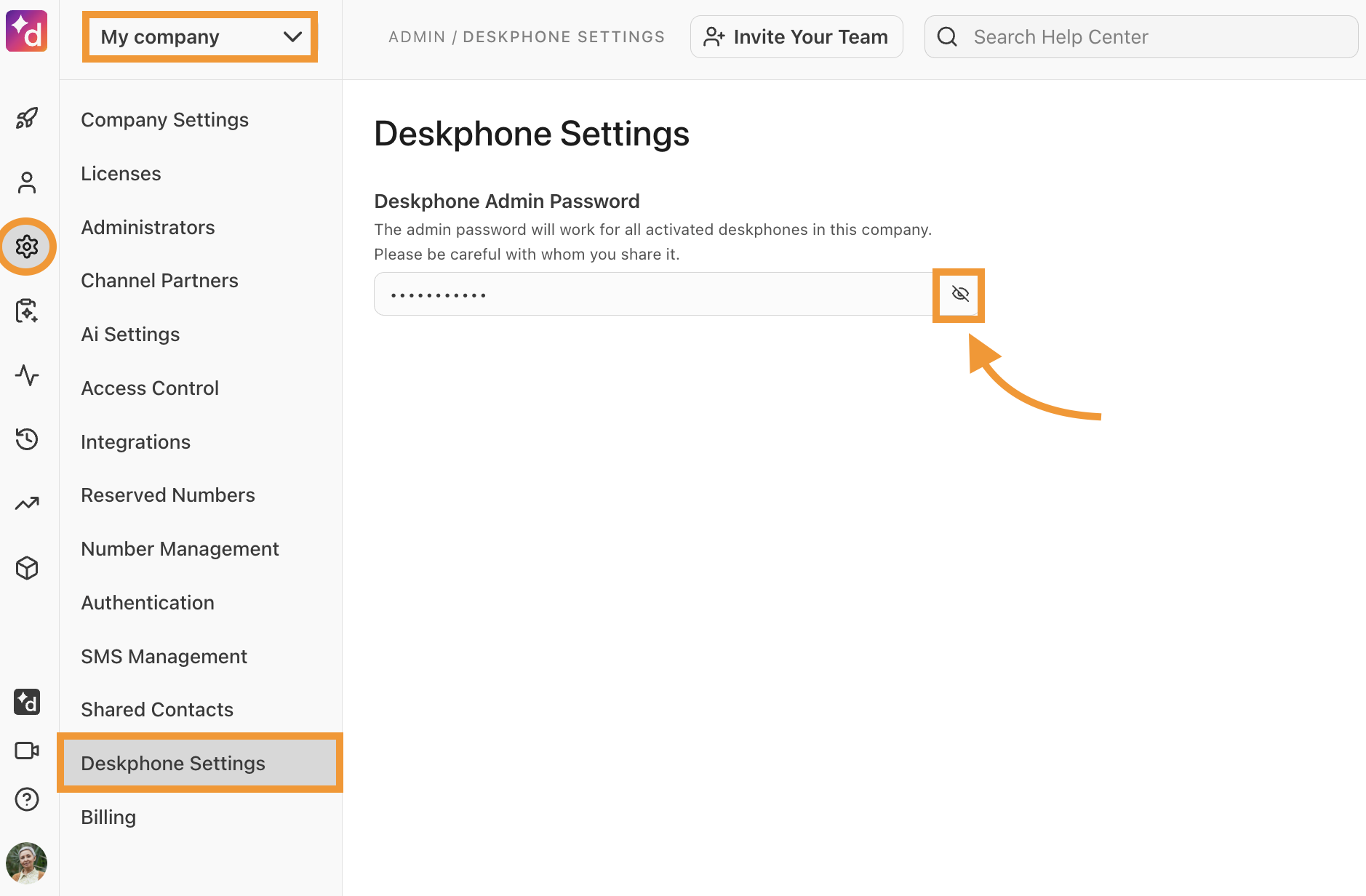The height and width of the screenshot is (896, 1366).
Task: Open the analytics trend arrow icon
Action: (27, 503)
